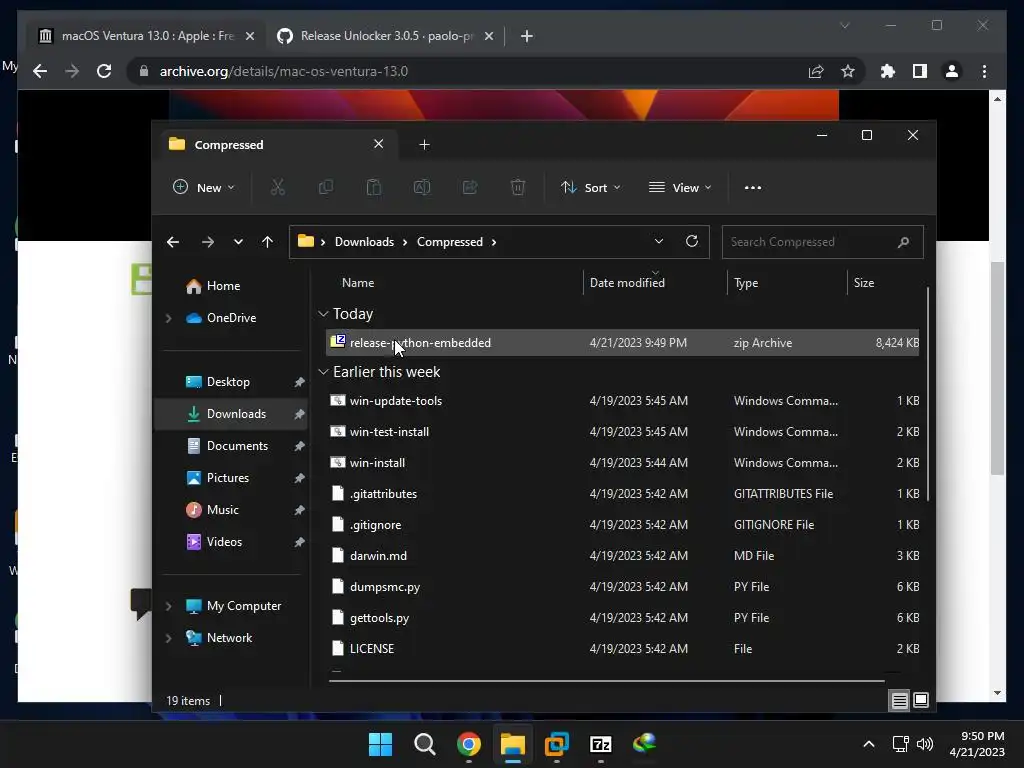Open the Sort dropdown
This screenshot has width=1024, height=768.
click(x=590, y=187)
